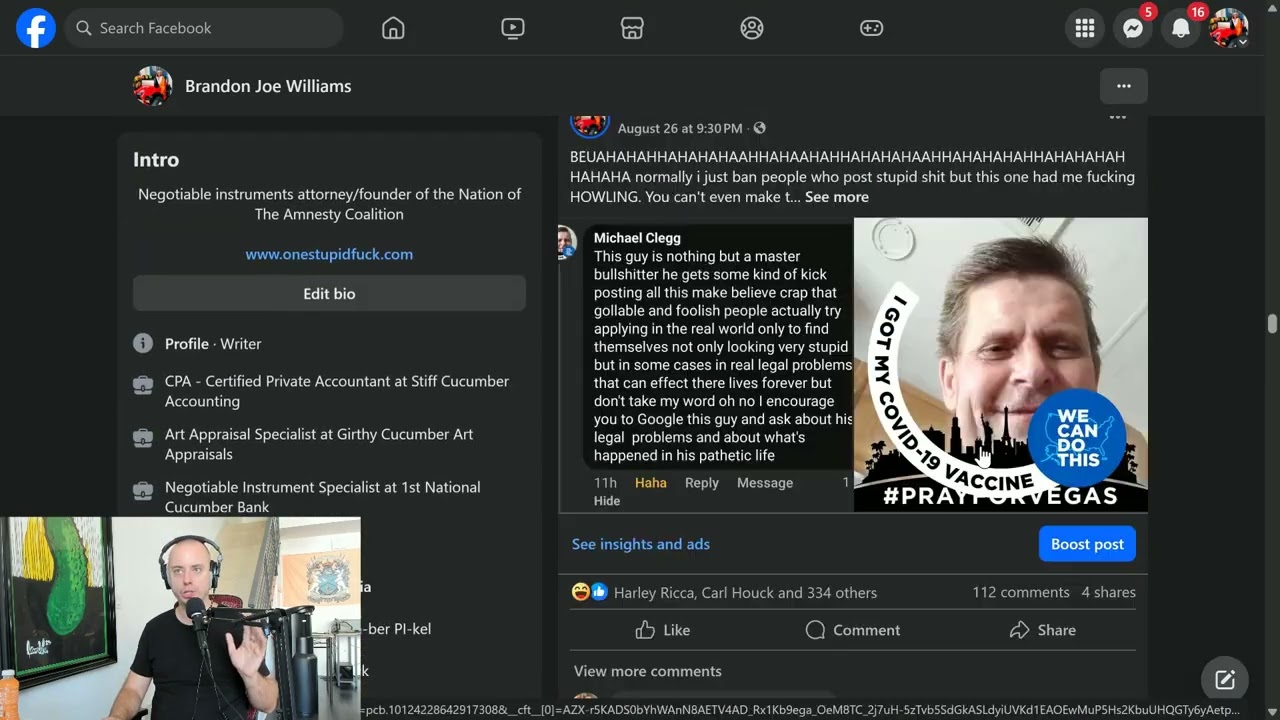Click the post timestamp August 26
The width and height of the screenshot is (1280, 720).
(680, 128)
